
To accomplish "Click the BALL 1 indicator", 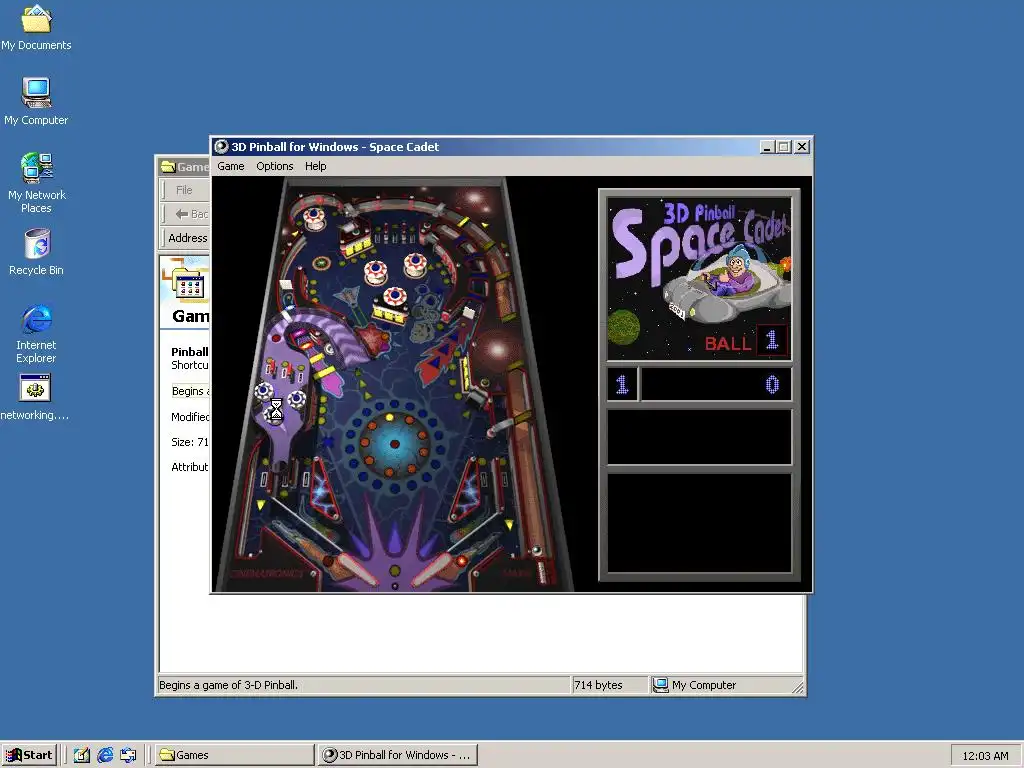I will tap(746, 342).
